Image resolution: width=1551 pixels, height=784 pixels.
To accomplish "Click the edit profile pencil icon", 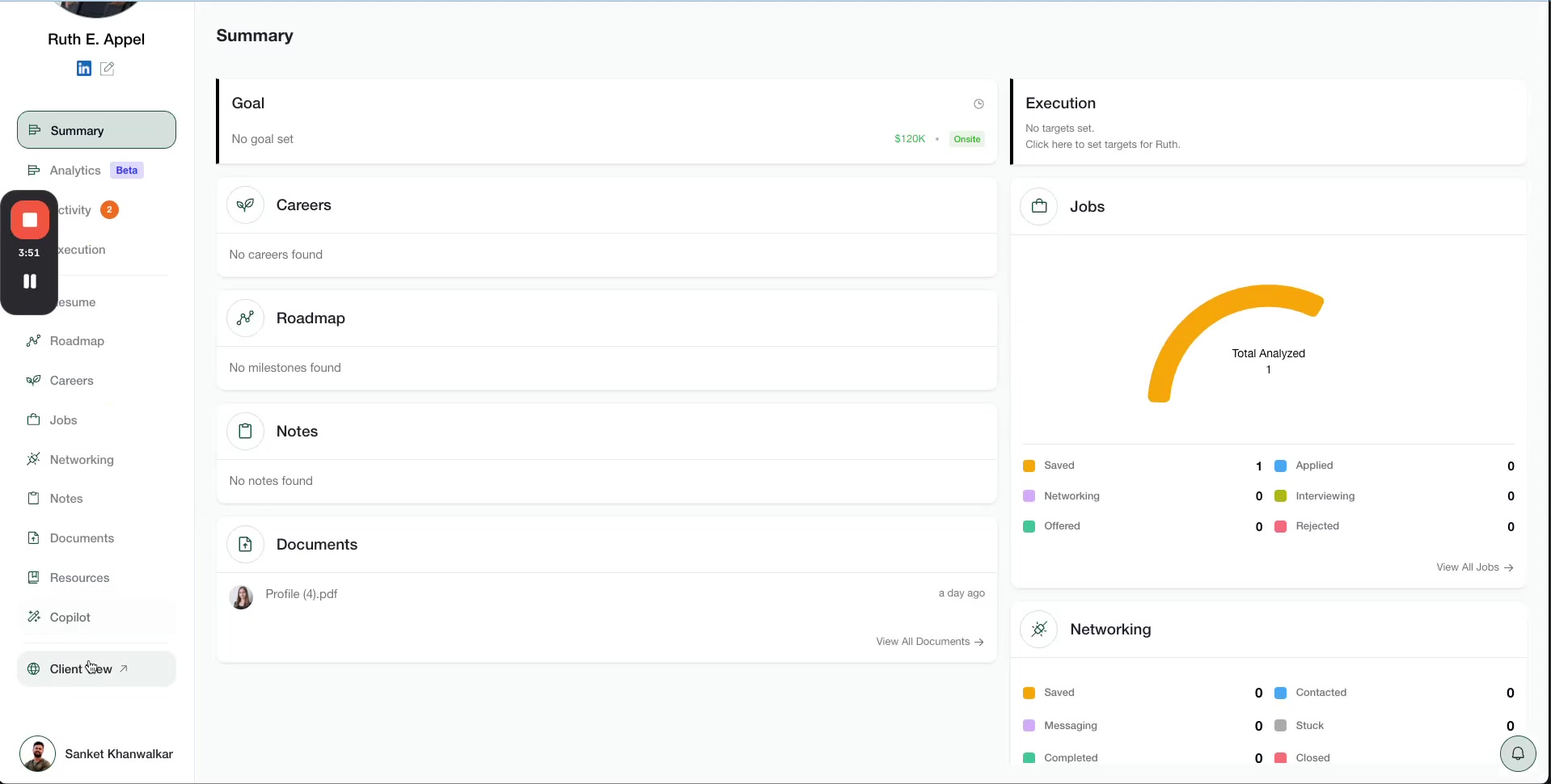I will pos(107,69).
